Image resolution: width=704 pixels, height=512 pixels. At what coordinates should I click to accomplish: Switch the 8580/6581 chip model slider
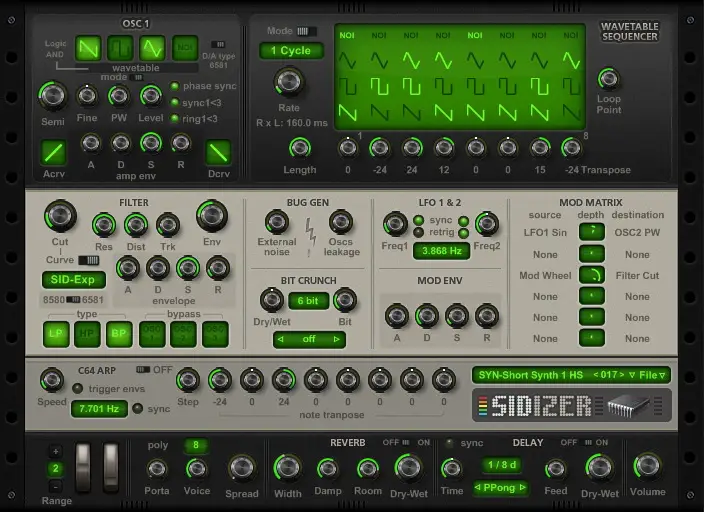pyautogui.click(x=74, y=300)
